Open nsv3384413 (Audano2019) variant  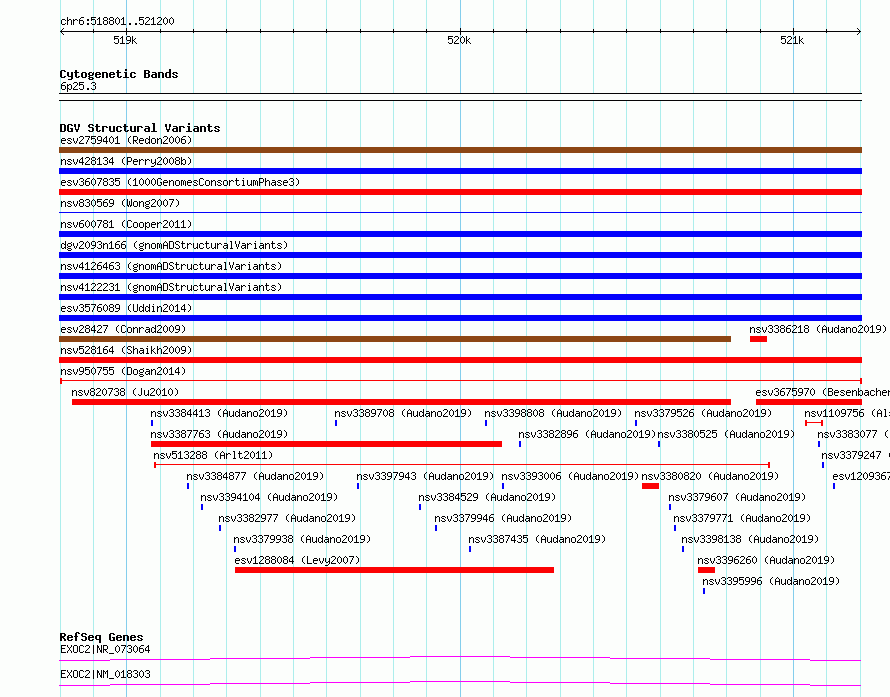pyautogui.click(x=219, y=413)
